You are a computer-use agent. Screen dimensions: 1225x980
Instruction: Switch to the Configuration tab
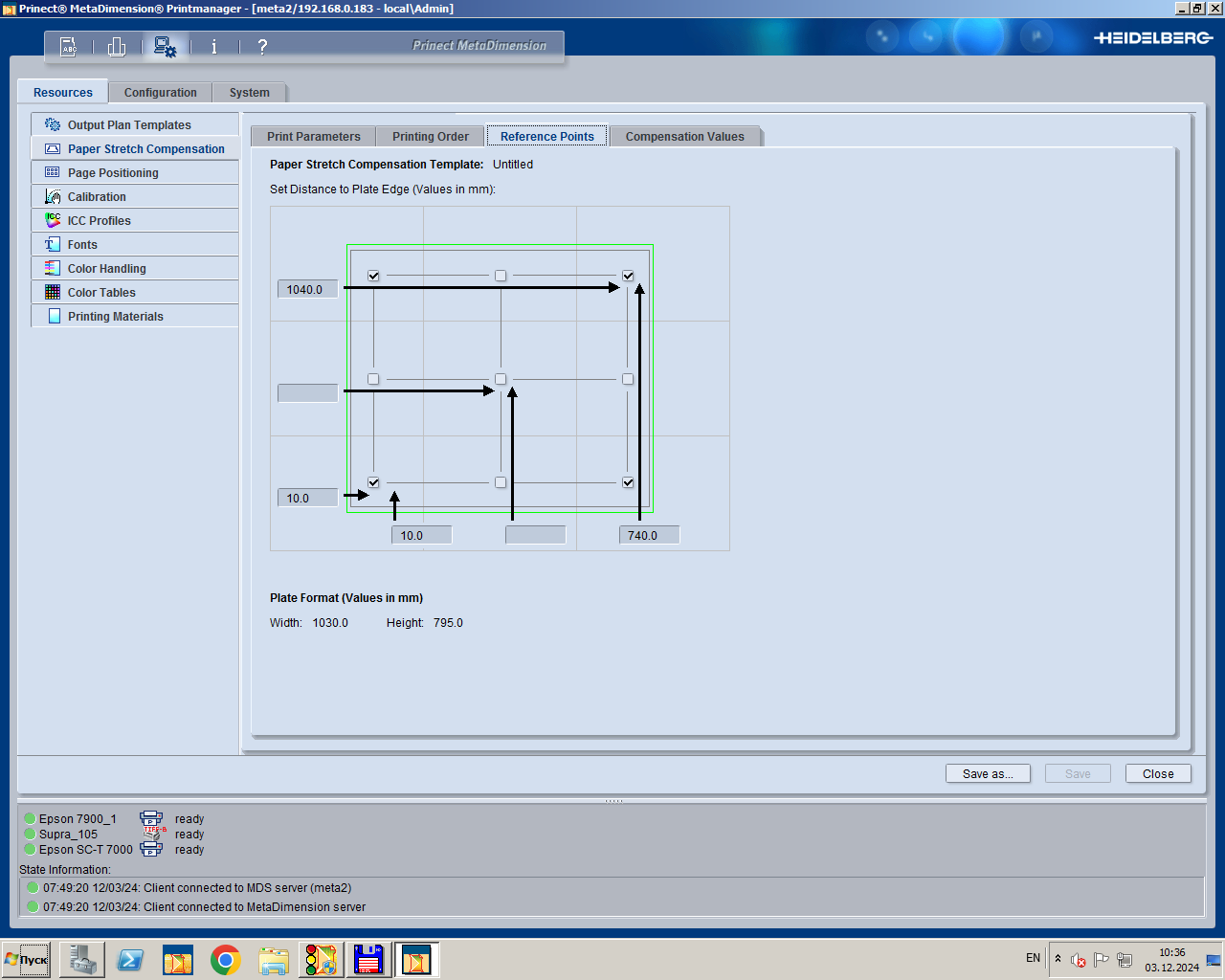[x=161, y=92]
